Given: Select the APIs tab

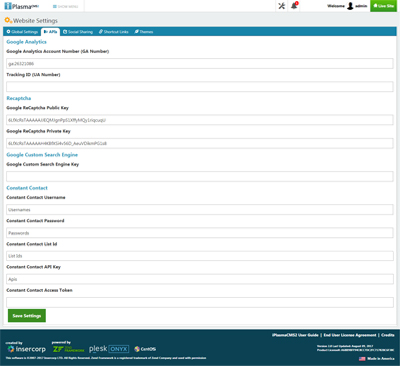Looking at the screenshot, I should coord(50,32).
